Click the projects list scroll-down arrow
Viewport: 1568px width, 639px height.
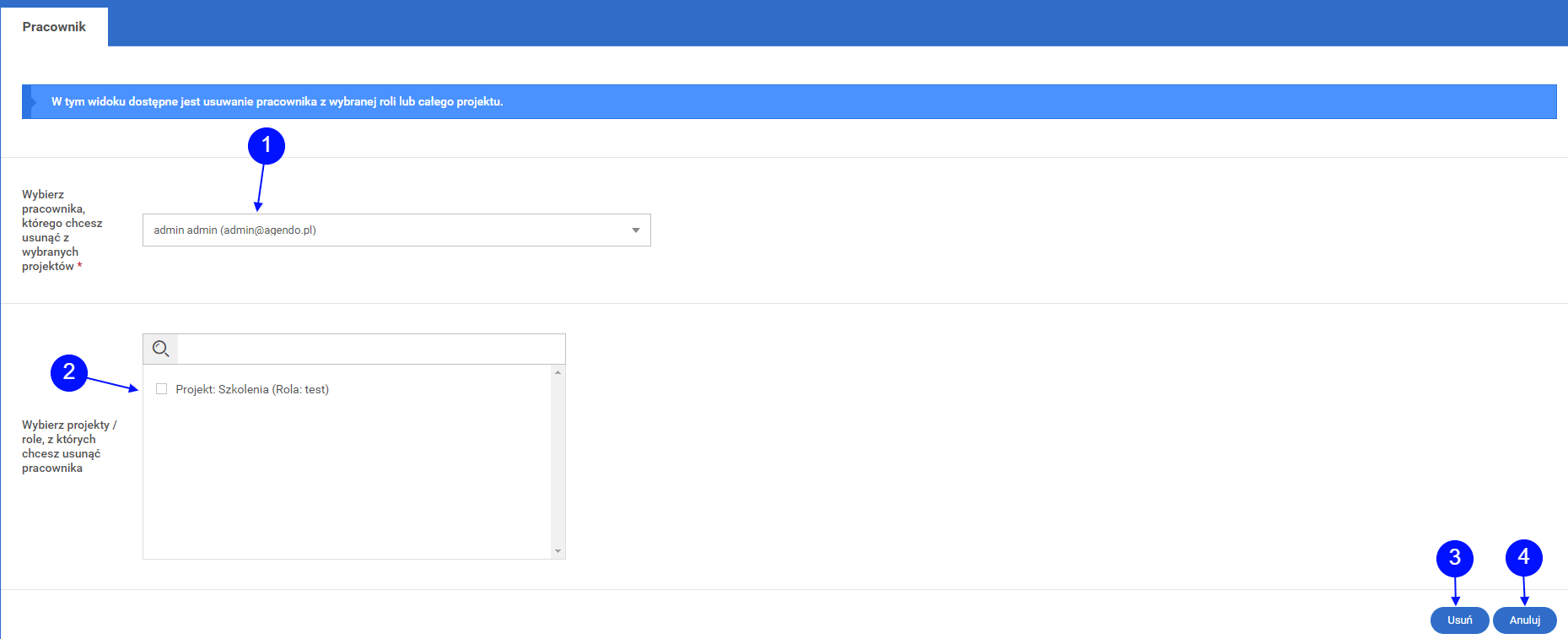tap(558, 551)
